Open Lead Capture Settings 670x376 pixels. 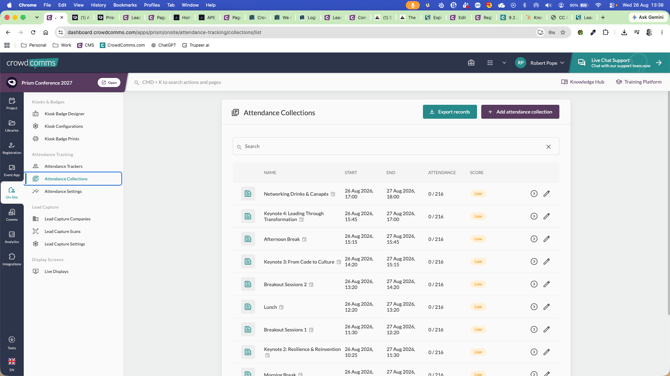[65, 244]
